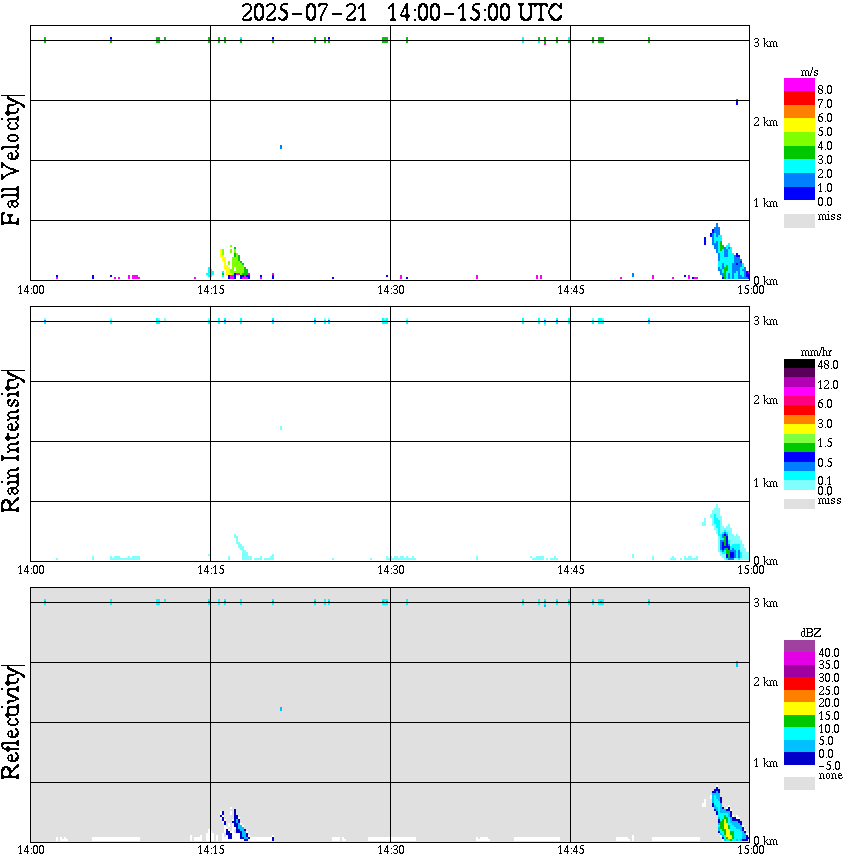The height and width of the screenshot is (868, 850).
Task: Click the gray miss swatch in Rain Intensity legend
Action: click(x=799, y=504)
